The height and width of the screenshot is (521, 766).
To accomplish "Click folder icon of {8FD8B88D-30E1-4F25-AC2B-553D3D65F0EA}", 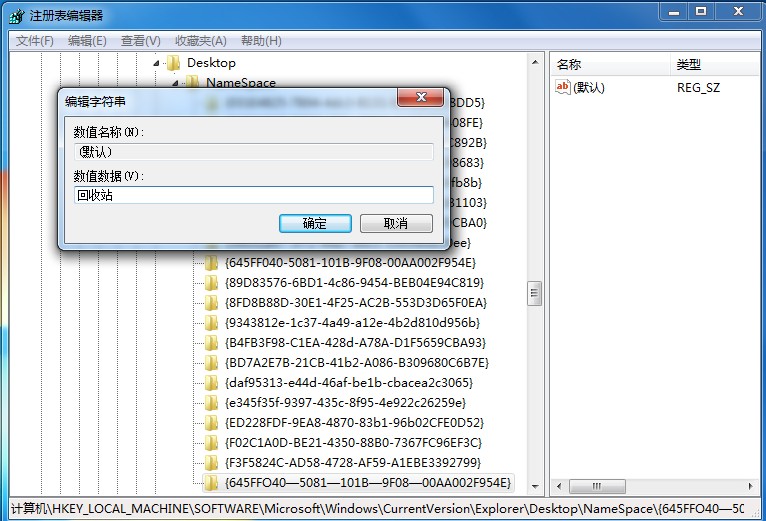I will [x=211, y=303].
